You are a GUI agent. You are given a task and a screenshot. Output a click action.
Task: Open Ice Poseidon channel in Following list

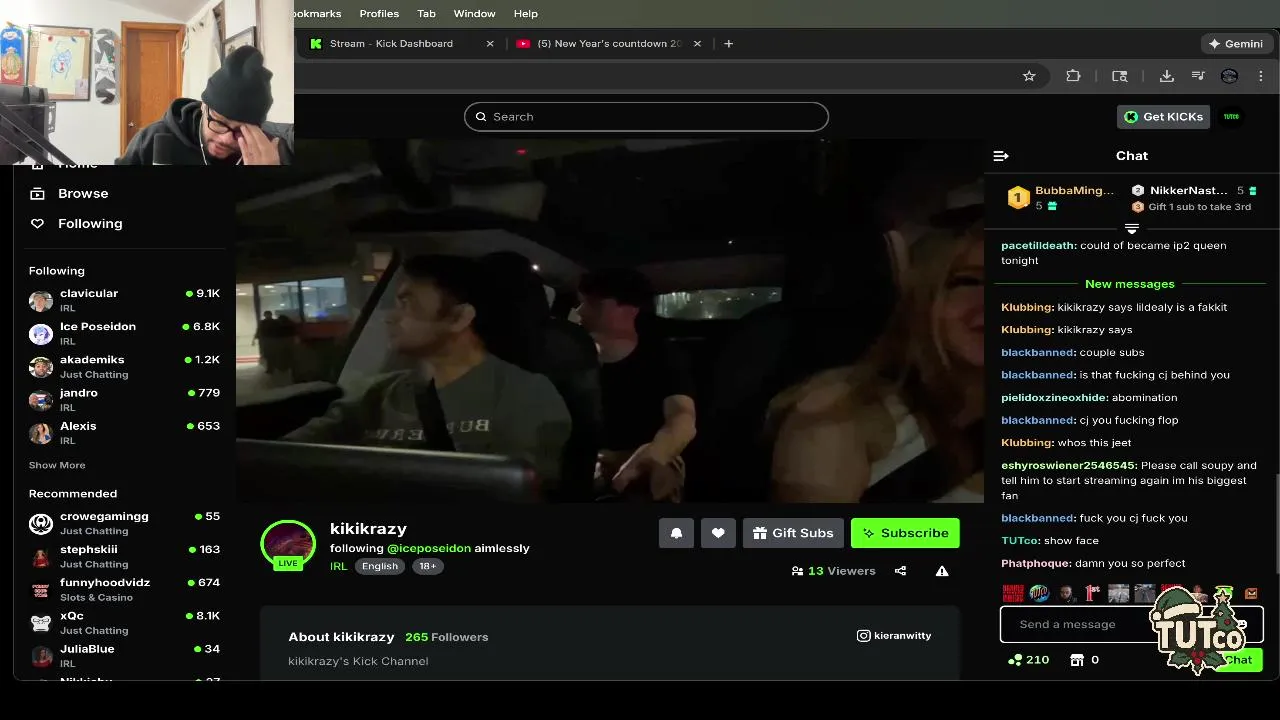coord(125,333)
